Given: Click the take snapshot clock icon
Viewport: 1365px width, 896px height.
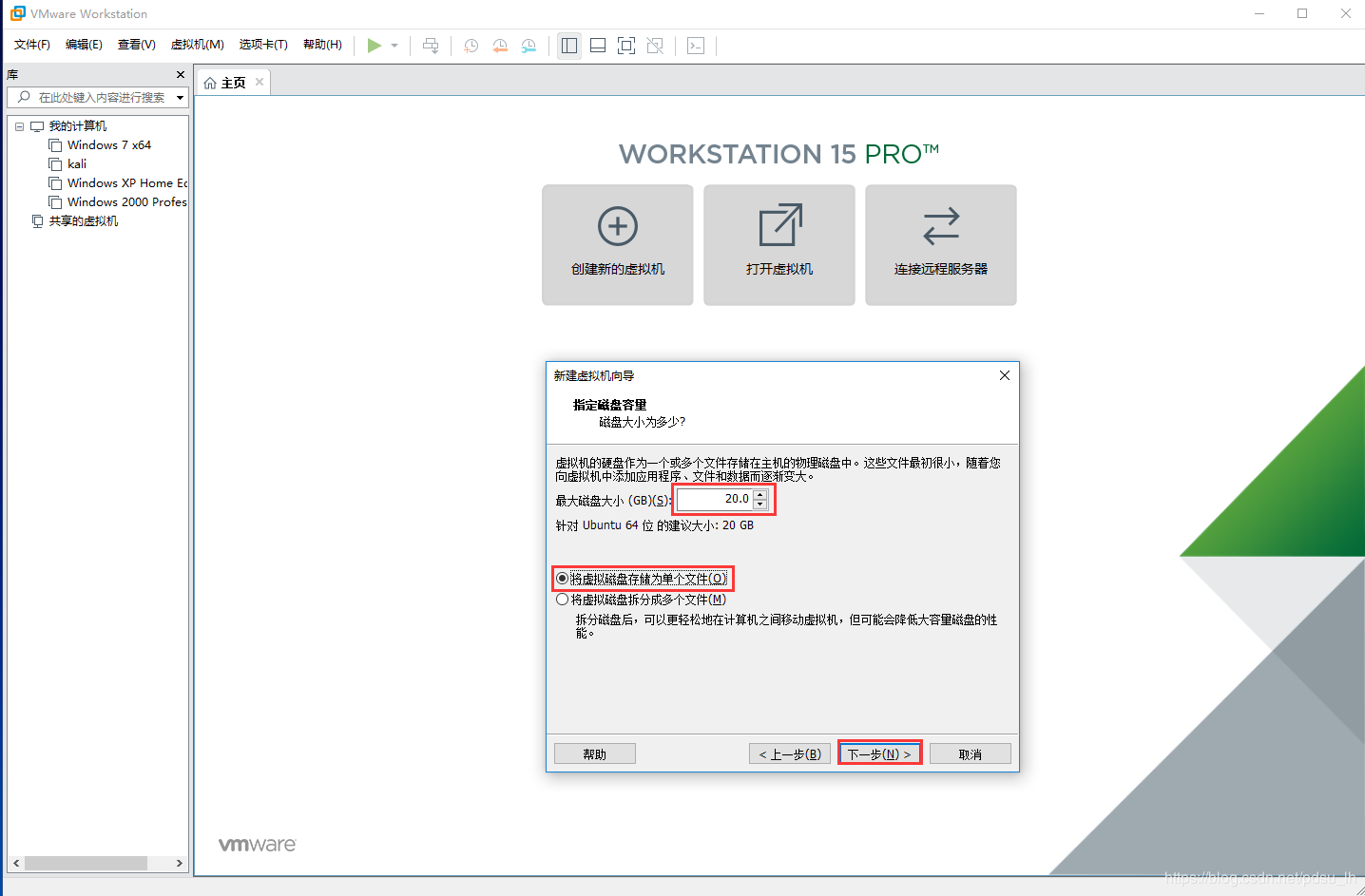Looking at the screenshot, I should pyautogui.click(x=471, y=46).
